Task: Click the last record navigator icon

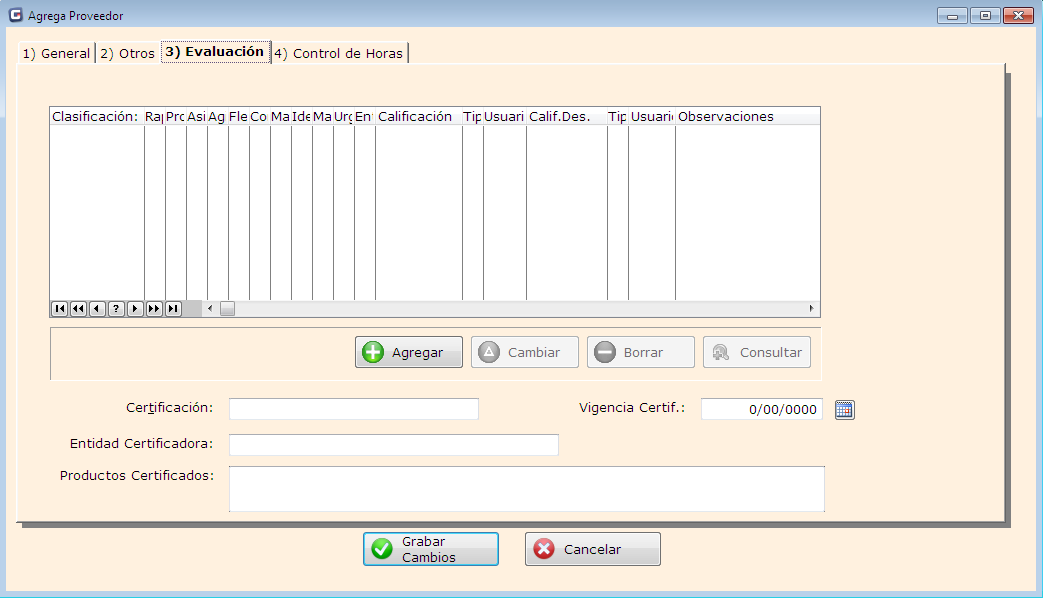Action: coord(172,308)
